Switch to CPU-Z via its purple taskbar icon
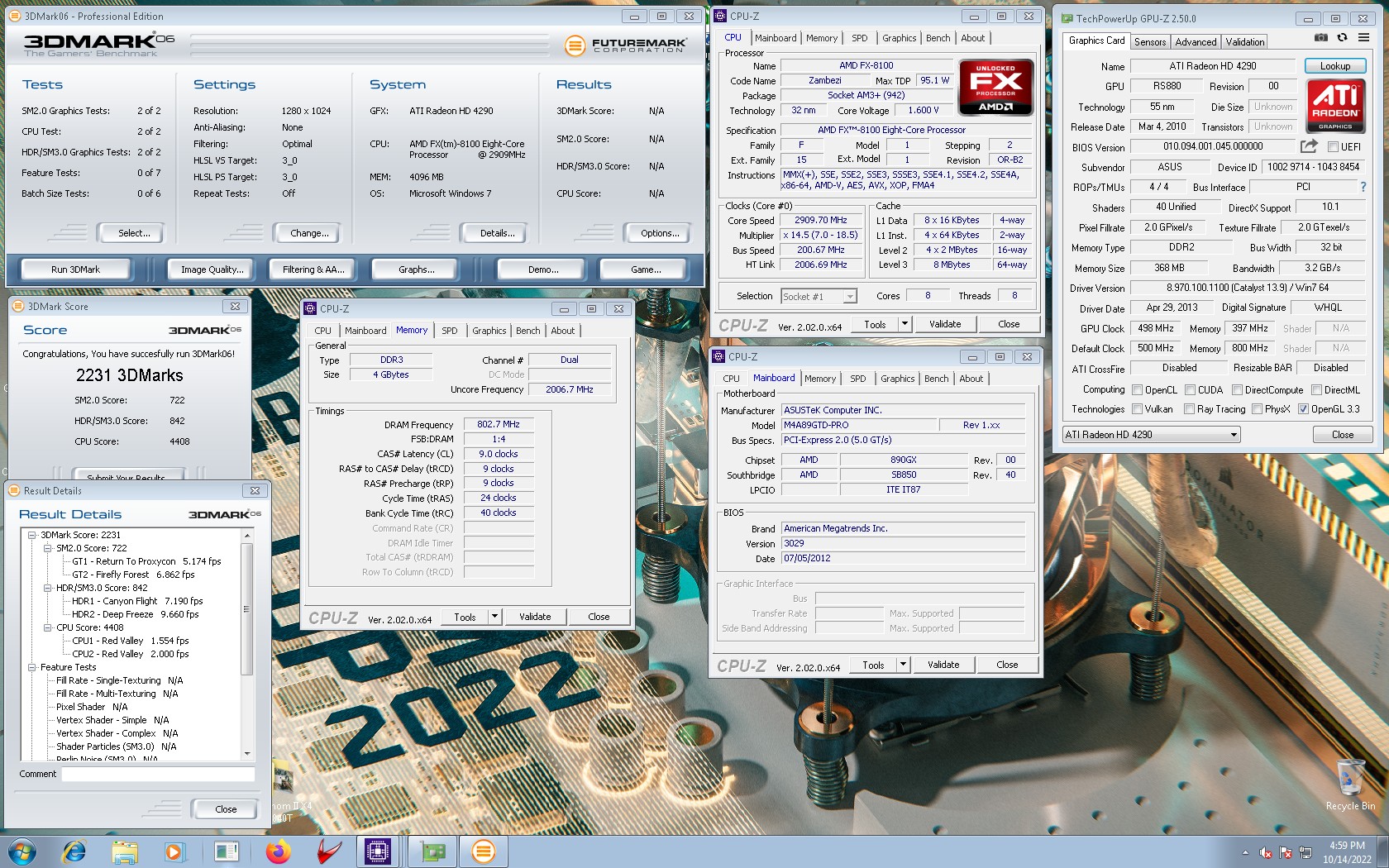This screenshot has height=868, width=1389. (x=378, y=851)
